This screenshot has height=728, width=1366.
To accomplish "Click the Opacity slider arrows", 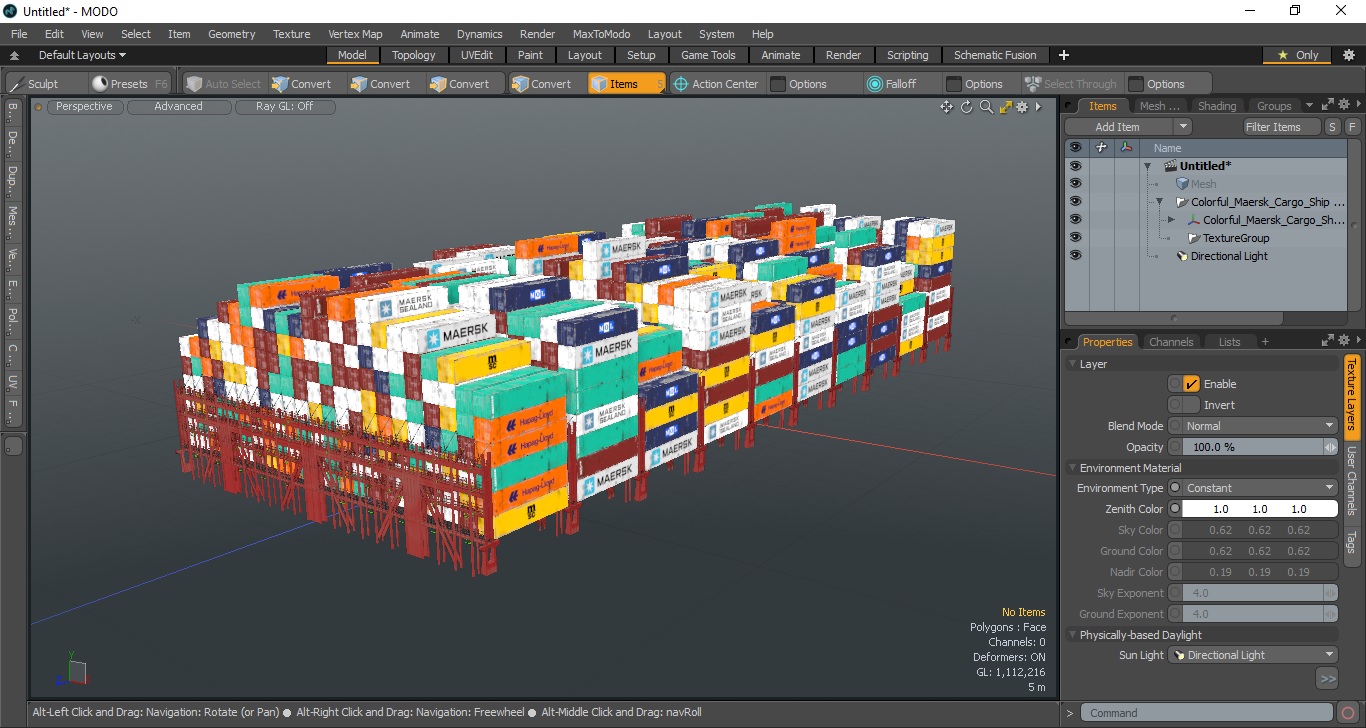I will point(1331,447).
